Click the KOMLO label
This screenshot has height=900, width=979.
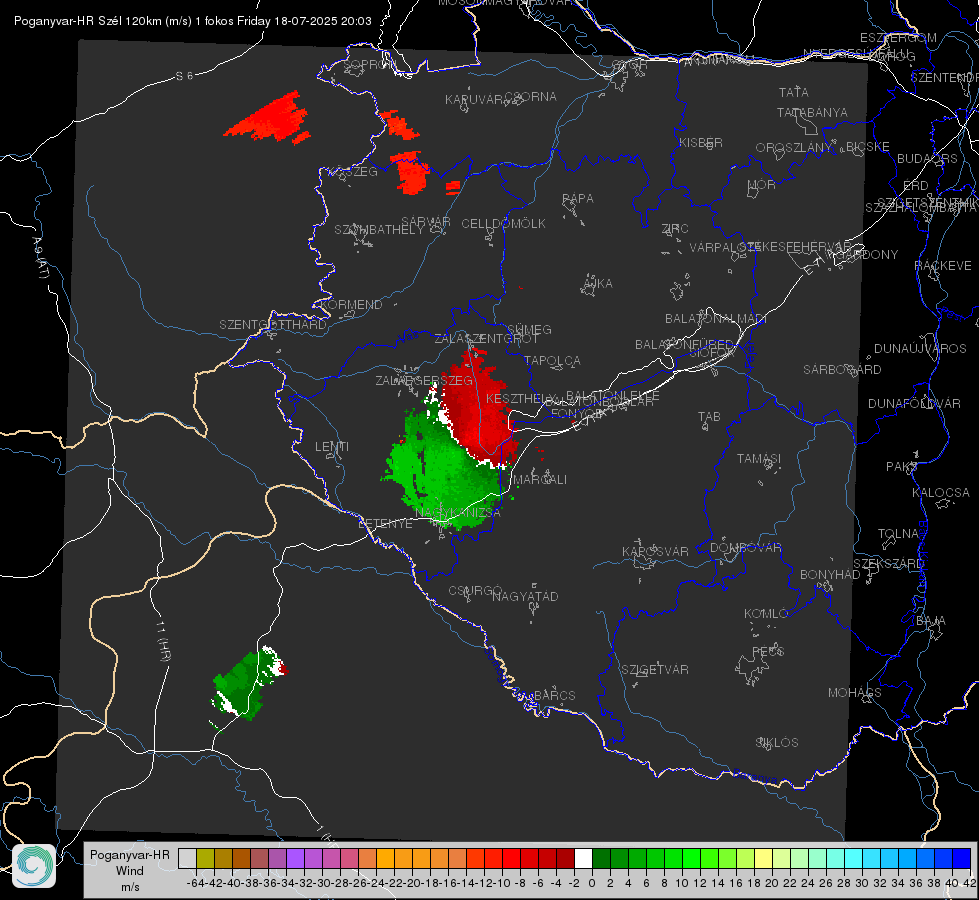[x=766, y=614]
